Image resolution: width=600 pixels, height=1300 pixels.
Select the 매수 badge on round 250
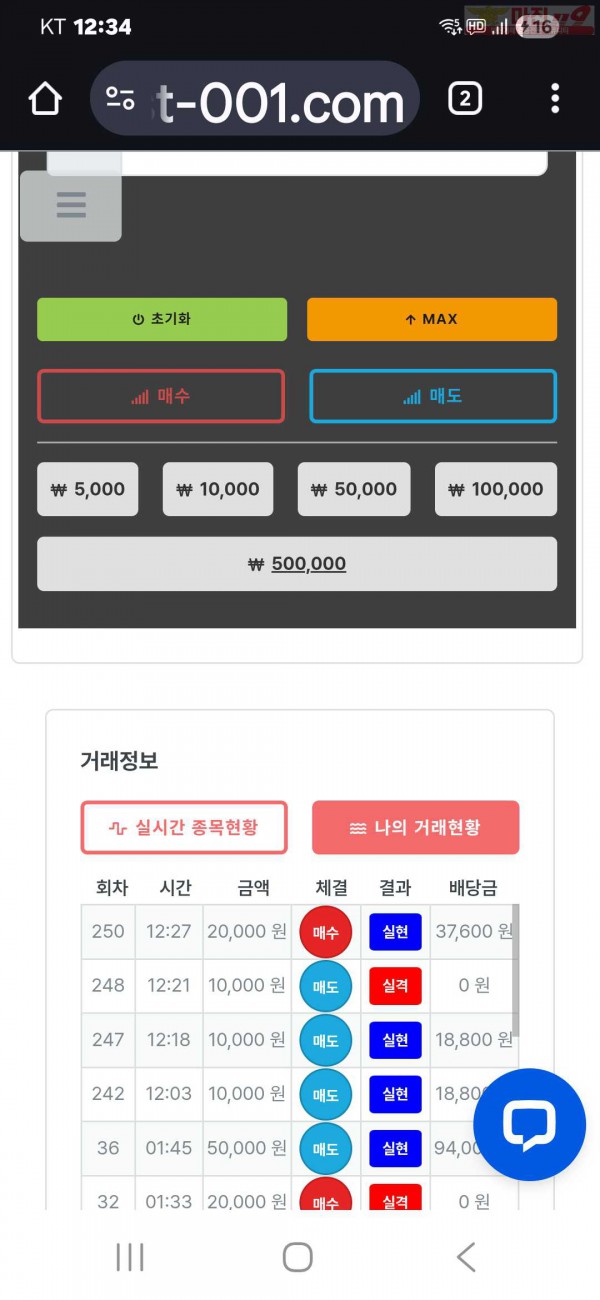tap(326, 931)
